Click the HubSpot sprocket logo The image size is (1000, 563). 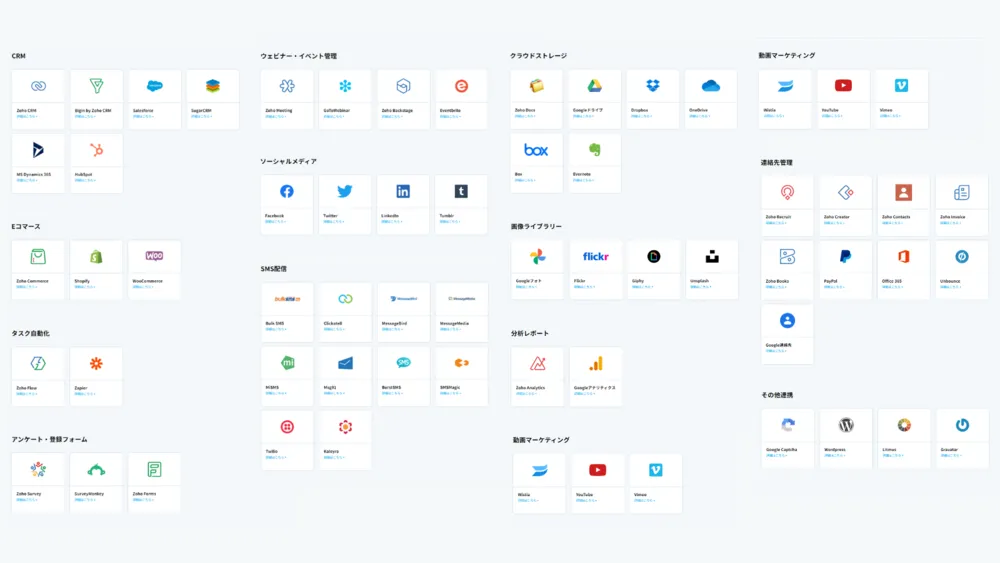coord(96,150)
